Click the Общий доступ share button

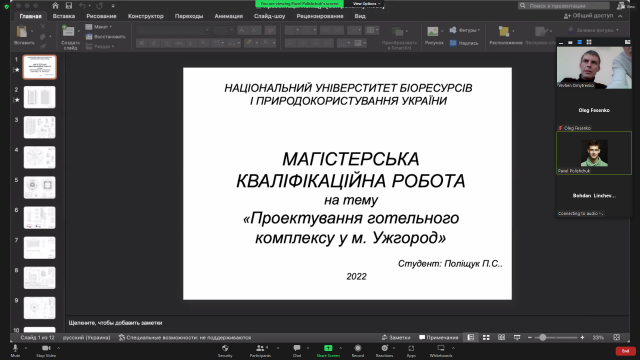coord(588,16)
